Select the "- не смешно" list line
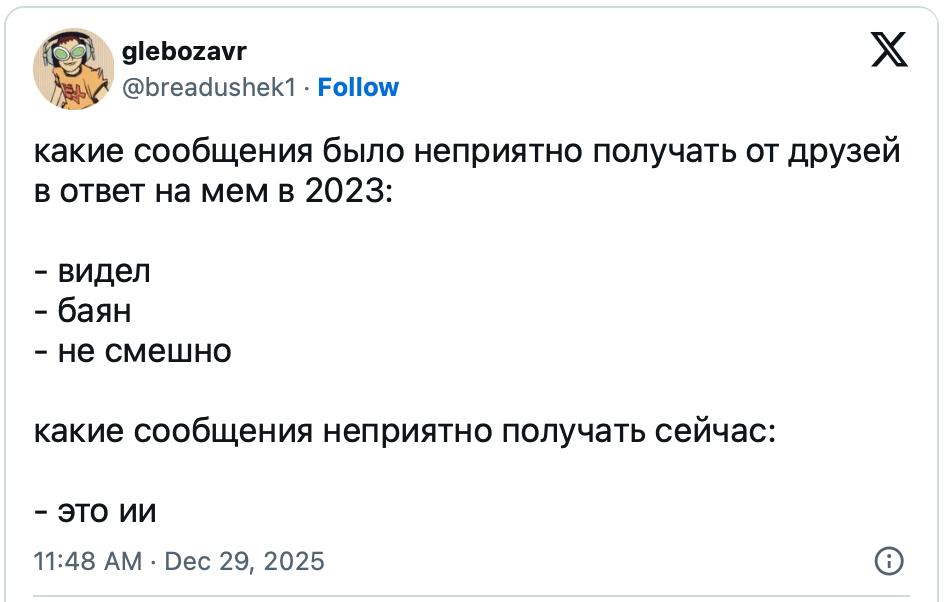944x602 pixels. [132, 351]
